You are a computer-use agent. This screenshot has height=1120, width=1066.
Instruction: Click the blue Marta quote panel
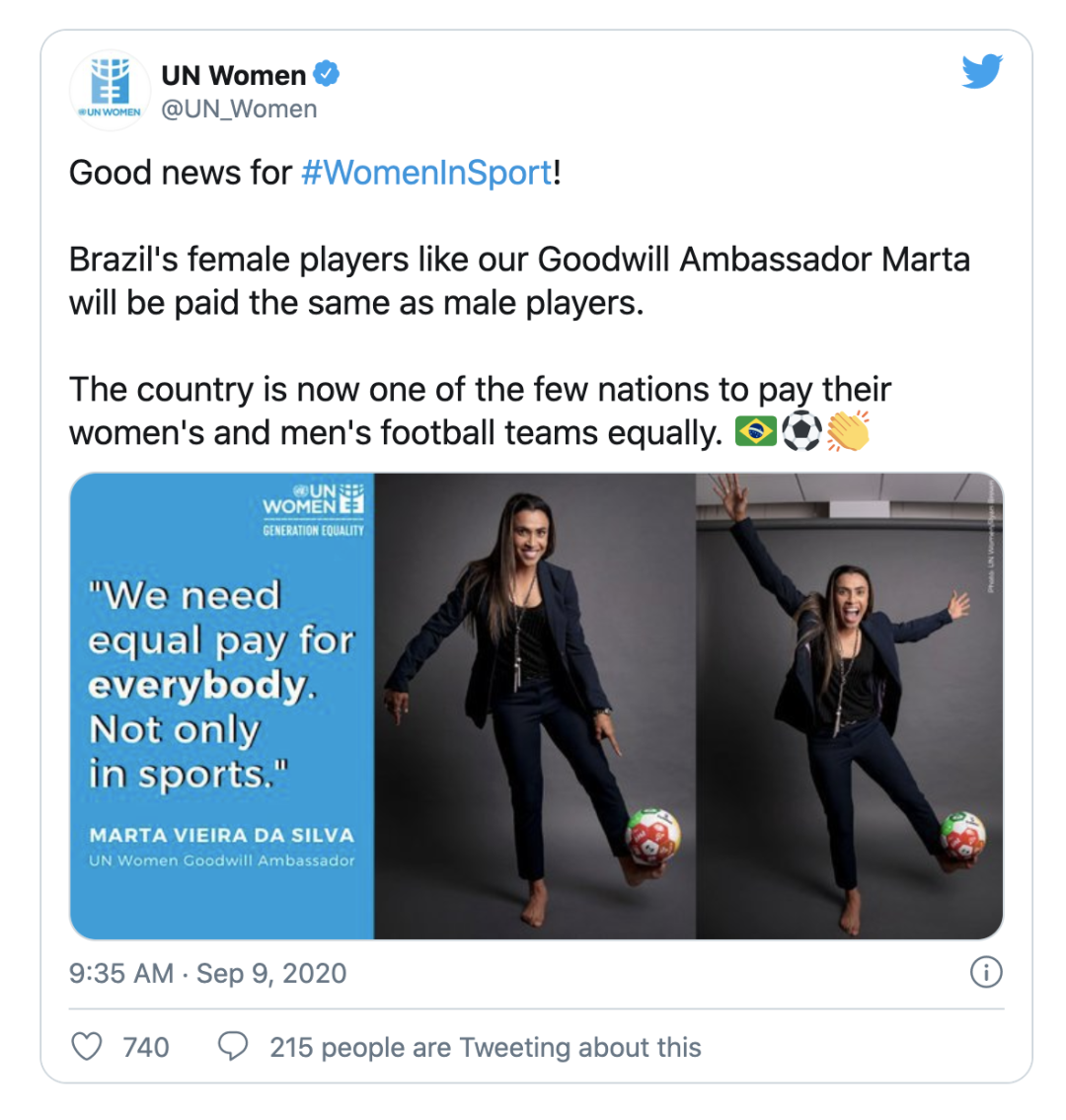coord(221,706)
